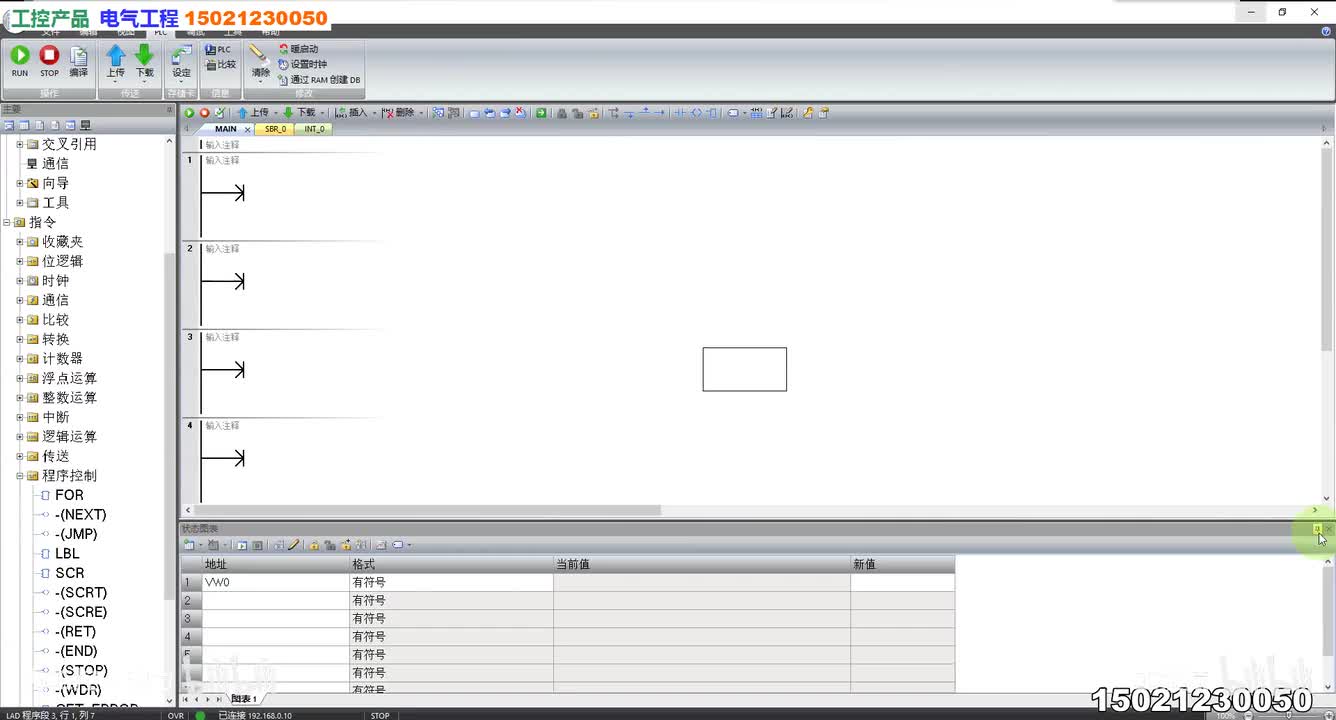Click the yellow pencil icon in status chart toolbar
1336x720 pixels.
click(x=294, y=545)
